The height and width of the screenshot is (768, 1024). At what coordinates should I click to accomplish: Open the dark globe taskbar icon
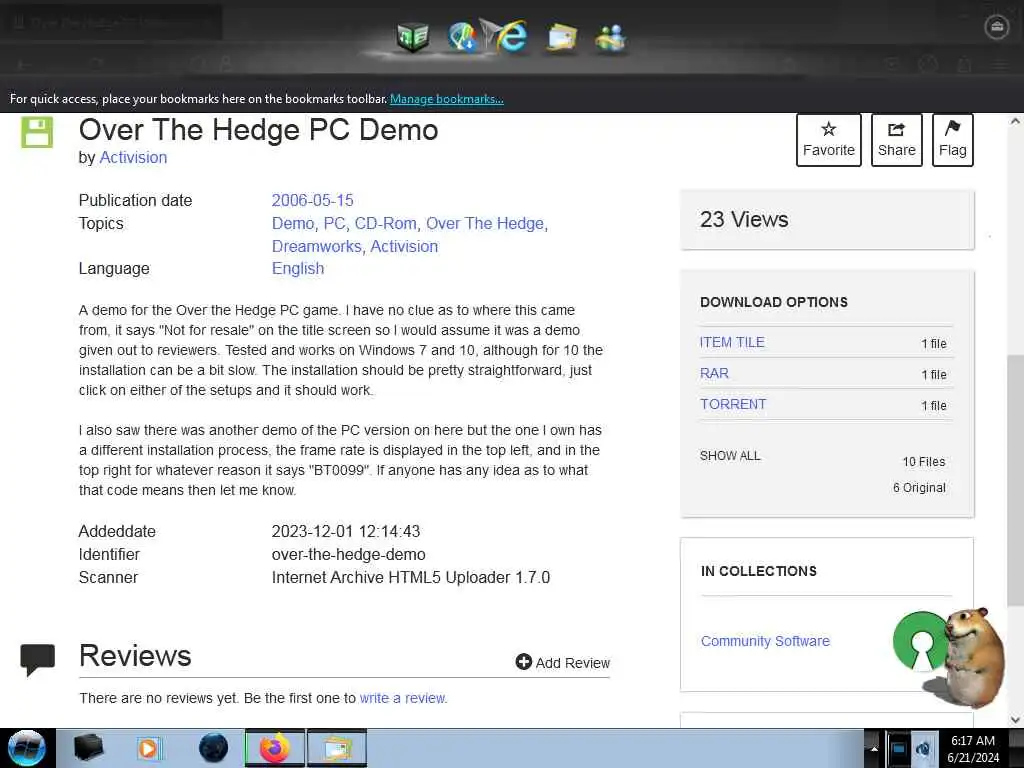click(x=213, y=748)
